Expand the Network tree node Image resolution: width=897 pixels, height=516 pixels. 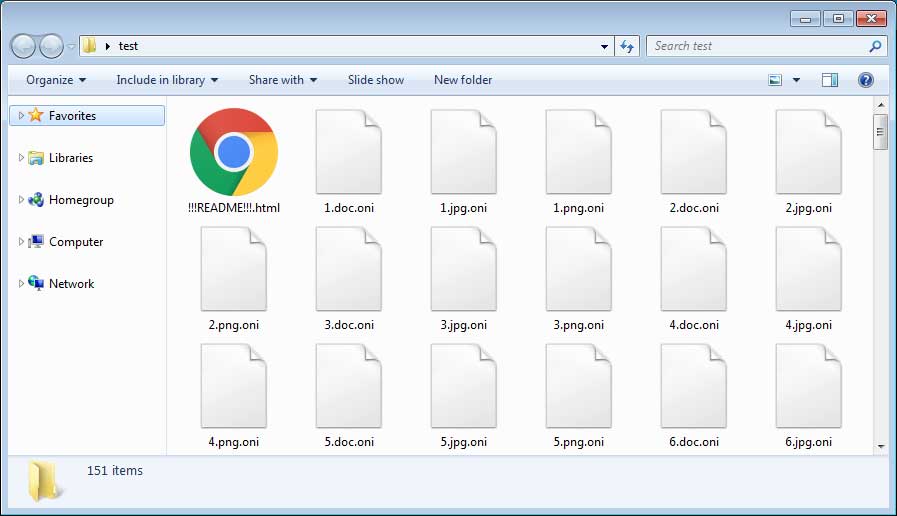point(21,283)
